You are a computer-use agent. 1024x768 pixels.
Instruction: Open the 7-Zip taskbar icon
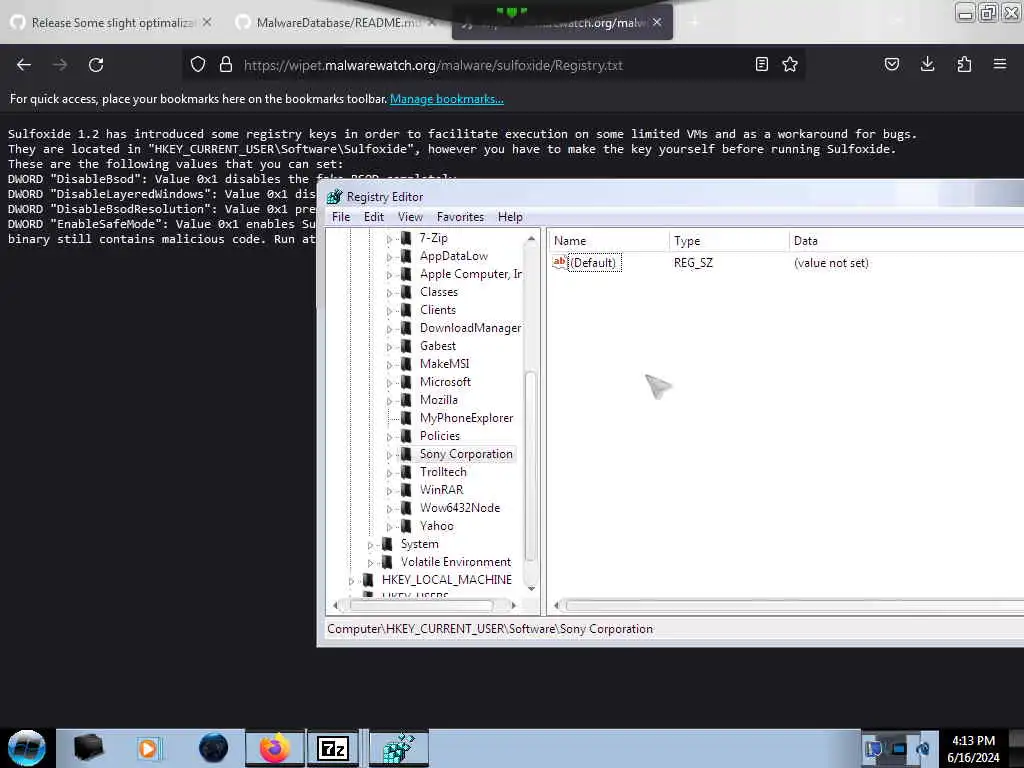pos(332,748)
